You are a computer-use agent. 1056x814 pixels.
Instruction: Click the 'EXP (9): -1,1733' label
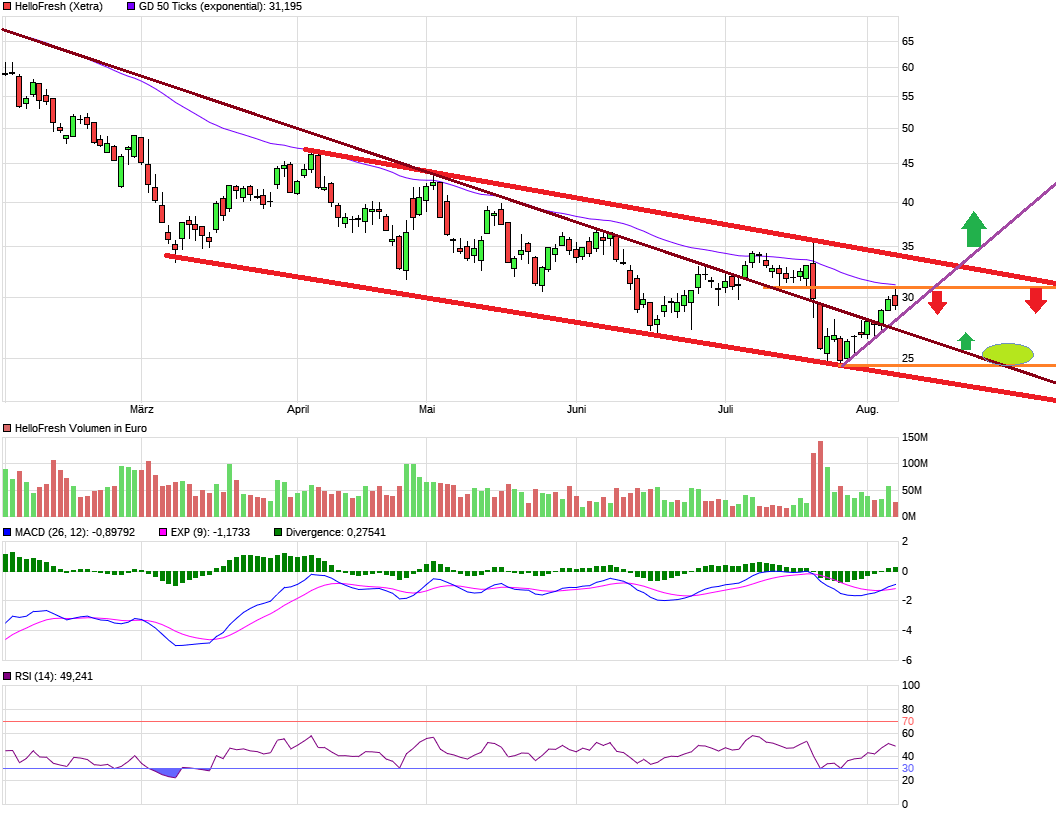[x=210, y=533]
